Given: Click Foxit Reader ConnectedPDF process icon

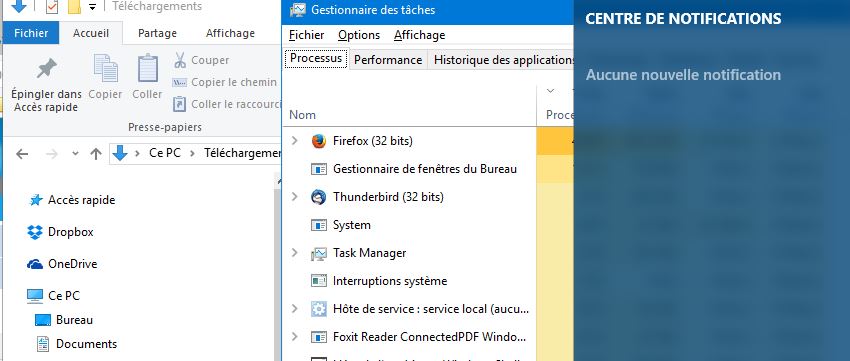Looking at the screenshot, I should (319, 337).
